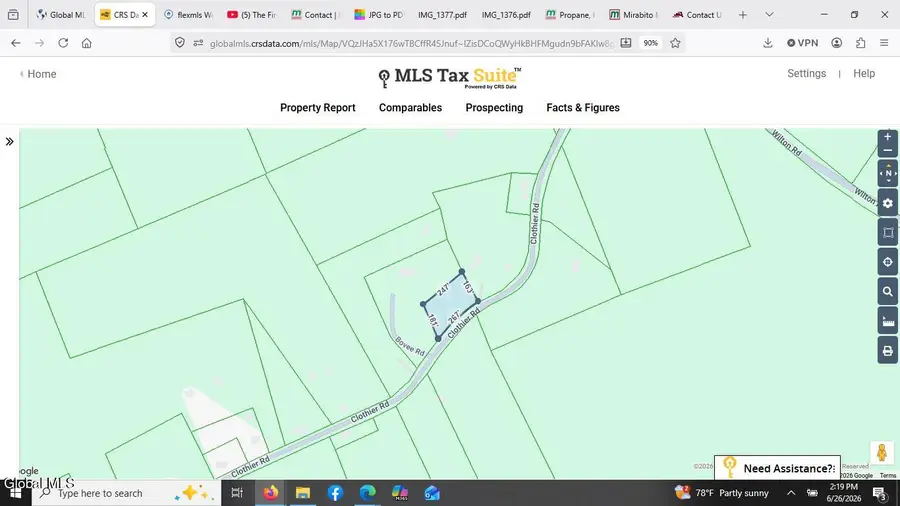The image size is (900, 506).
Task: Open Settings in the page header
Action: point(806,73)
